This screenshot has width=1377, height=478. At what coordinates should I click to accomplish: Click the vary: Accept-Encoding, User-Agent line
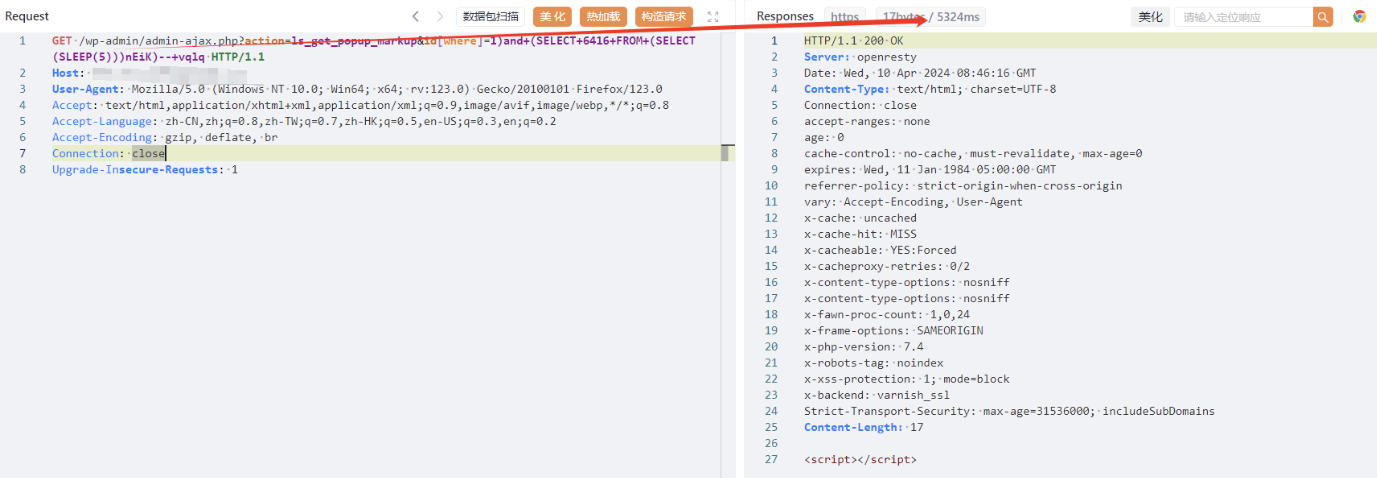pos(913,201)
